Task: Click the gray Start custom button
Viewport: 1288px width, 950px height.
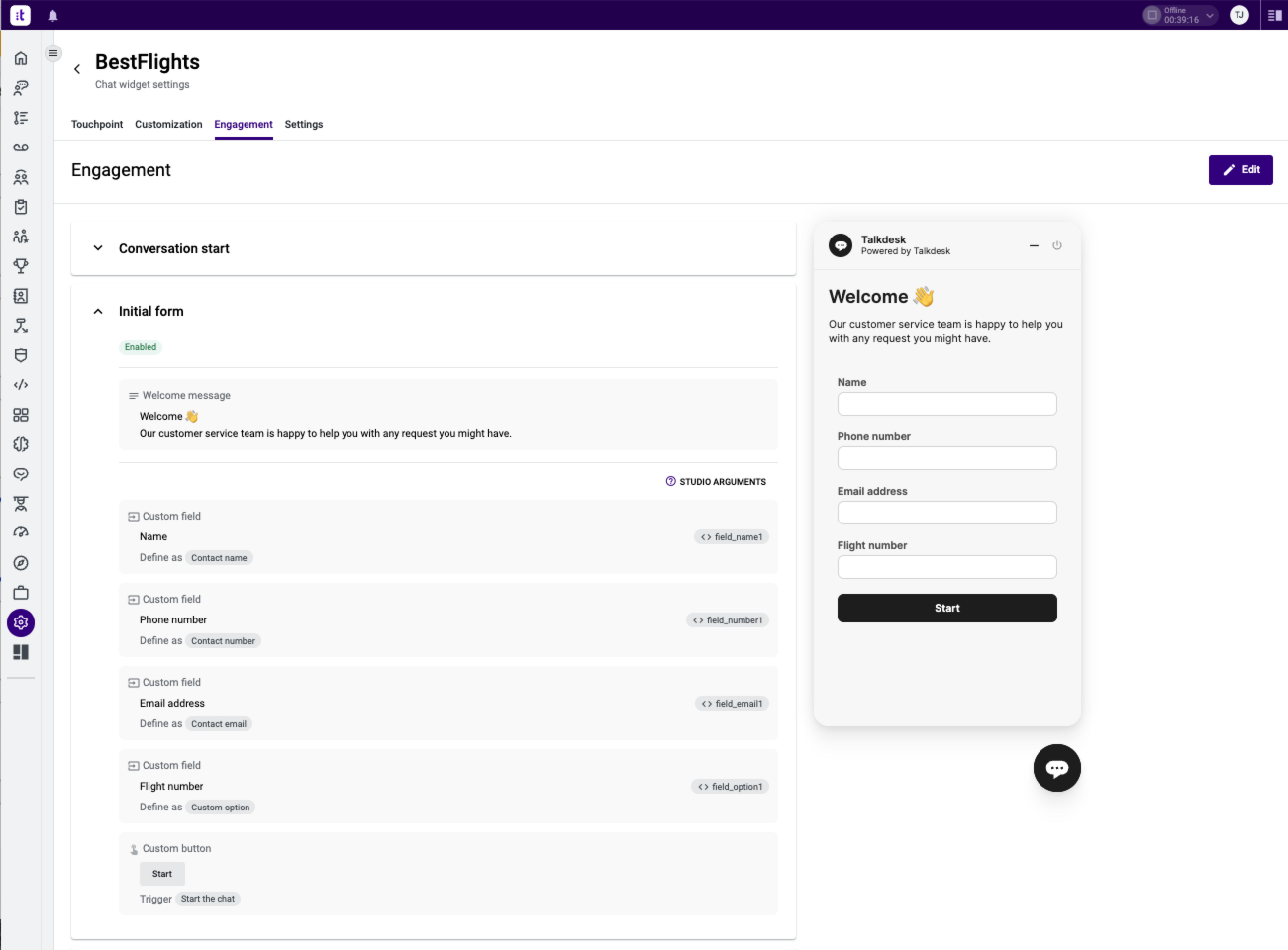Action: (x=162, y=874)
